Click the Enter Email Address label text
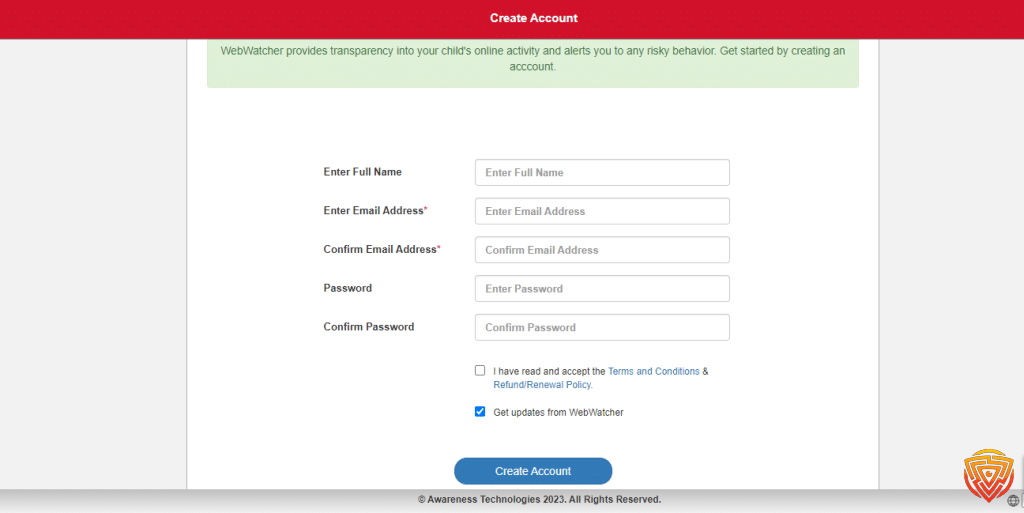The image size is (1024, 513). click(x=375, y=210)
